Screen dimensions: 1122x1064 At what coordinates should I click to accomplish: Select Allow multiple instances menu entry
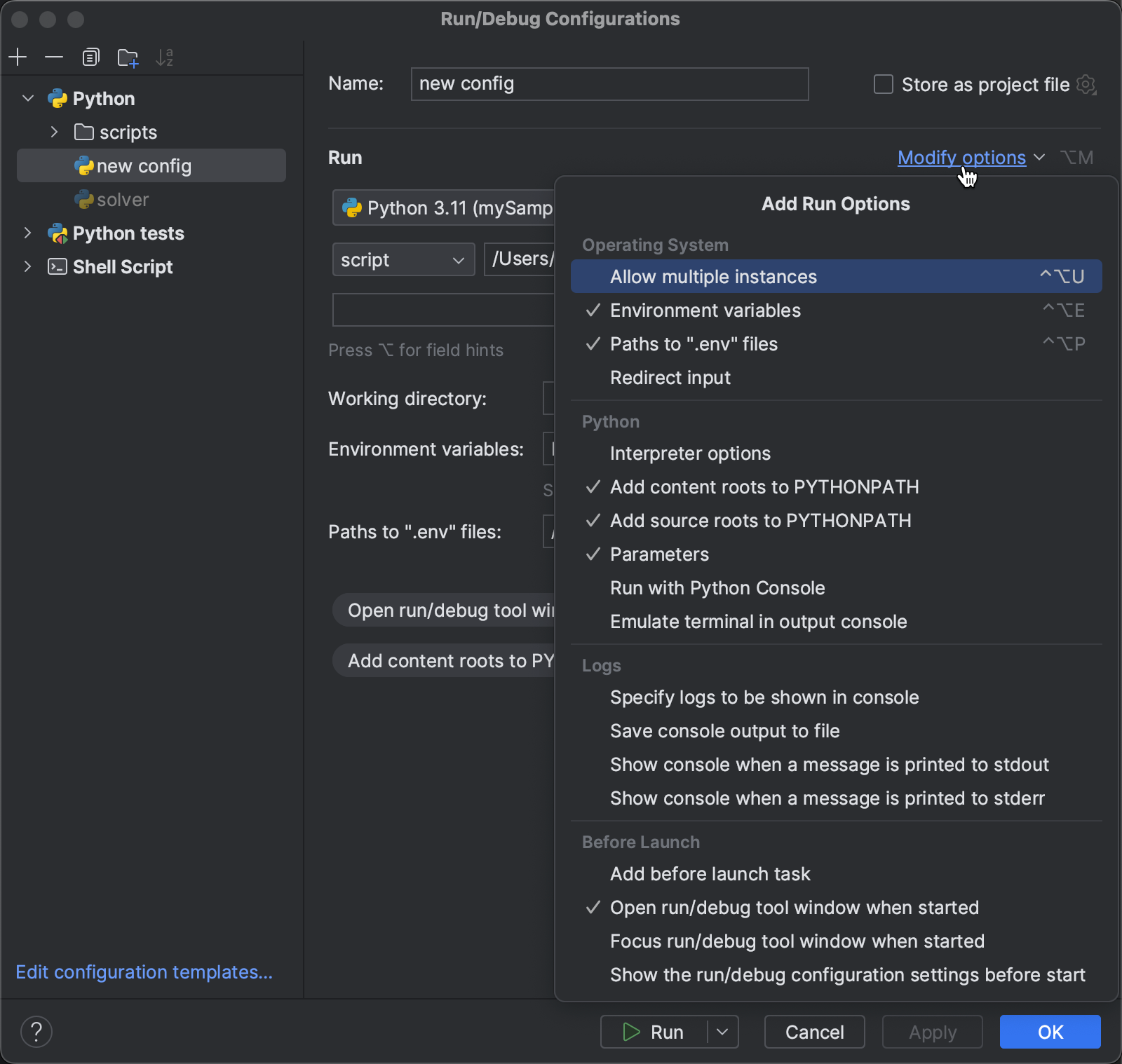coord(713,276)
